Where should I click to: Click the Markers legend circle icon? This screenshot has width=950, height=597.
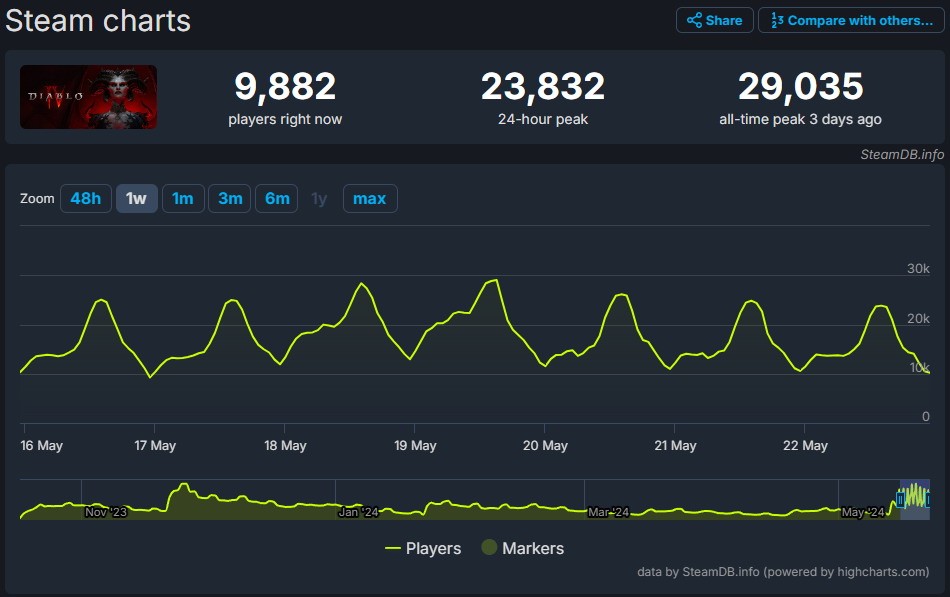pos(489,548)
